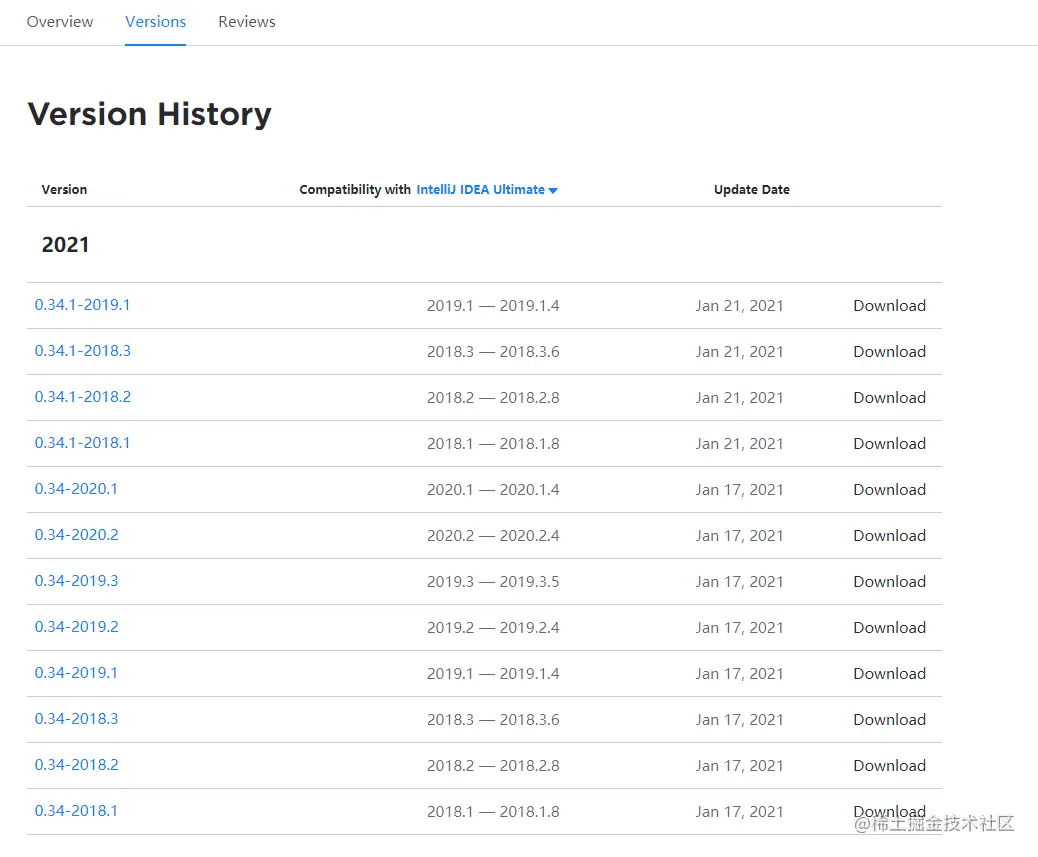1038x857 pixels.
Task: Click the Jan 17, 2021 date of 0.34-2020.1
Action: (739, 490)
